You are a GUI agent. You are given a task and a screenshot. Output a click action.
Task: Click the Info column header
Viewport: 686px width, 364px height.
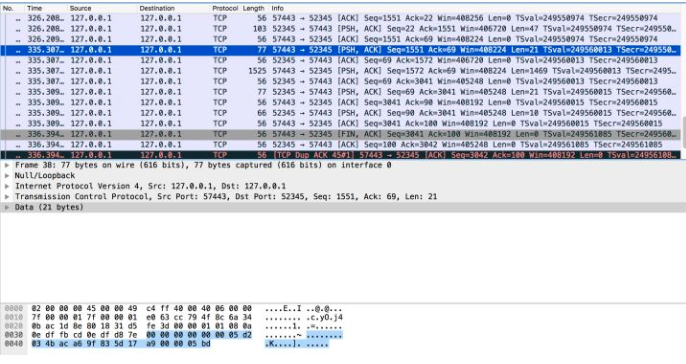pos(277,8)
